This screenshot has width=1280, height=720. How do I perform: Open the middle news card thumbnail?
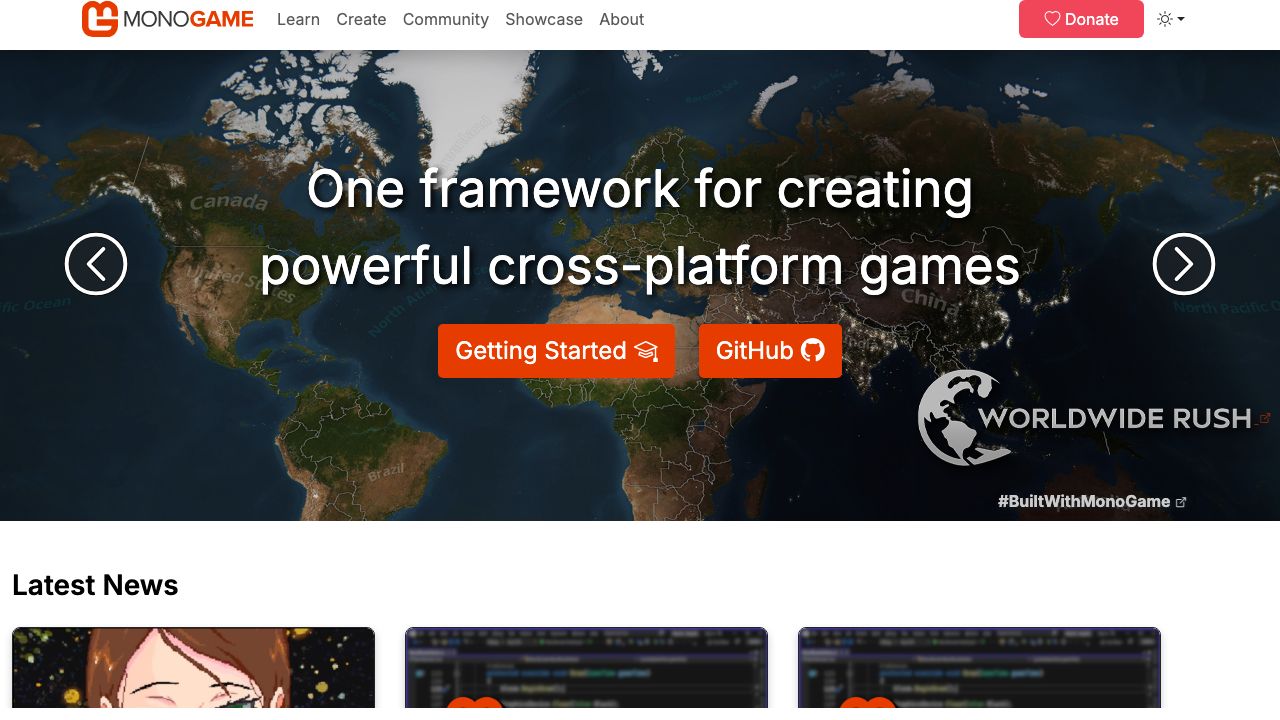(x=586, y=668)
